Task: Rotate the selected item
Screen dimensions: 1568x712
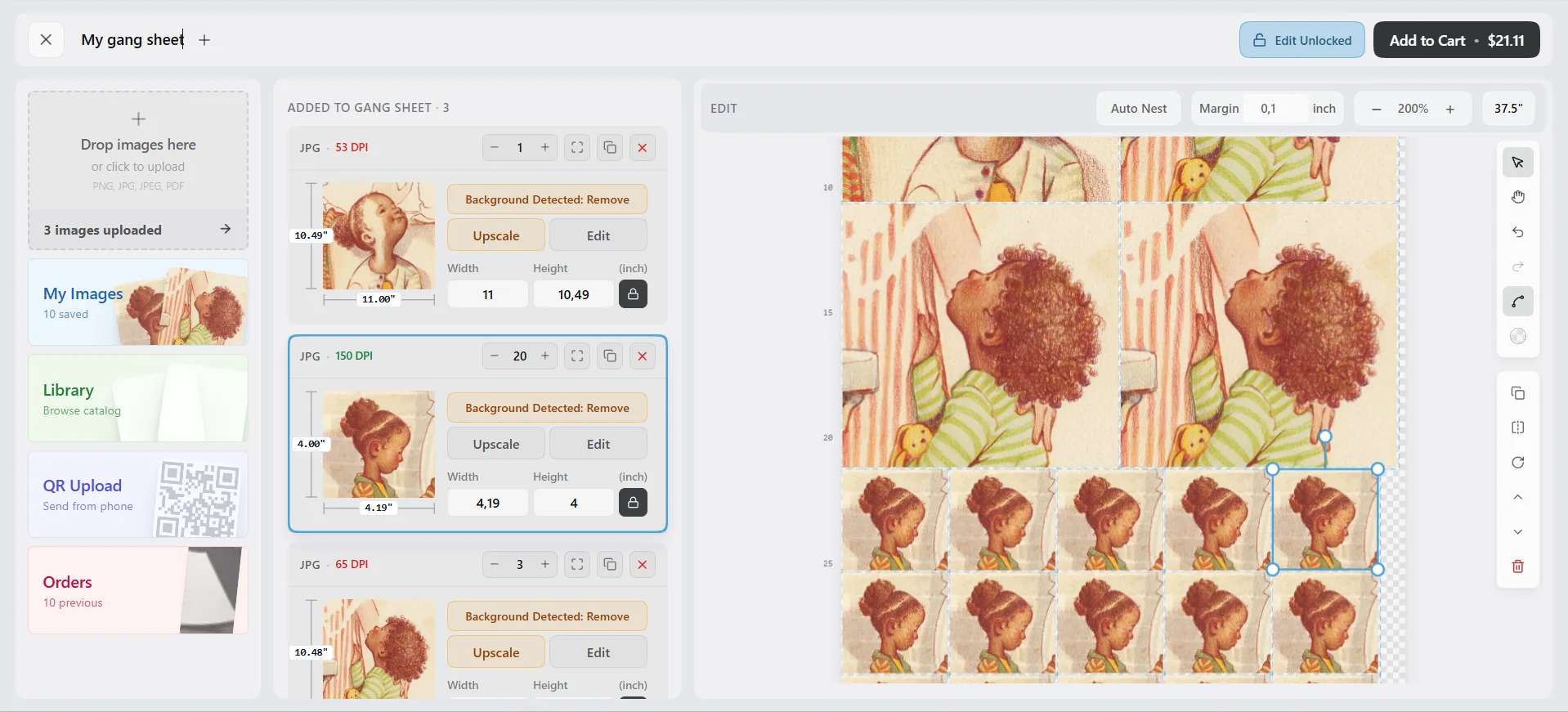Action: (x=1518, y=463)
